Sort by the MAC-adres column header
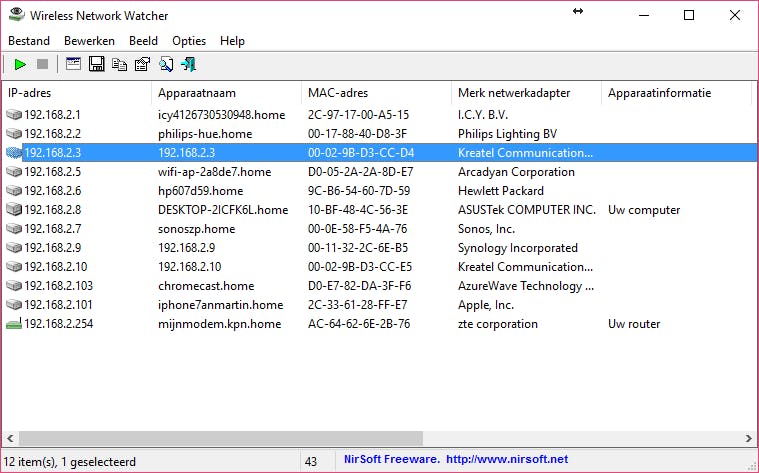The image size is (759, 473). coord(377,93)
